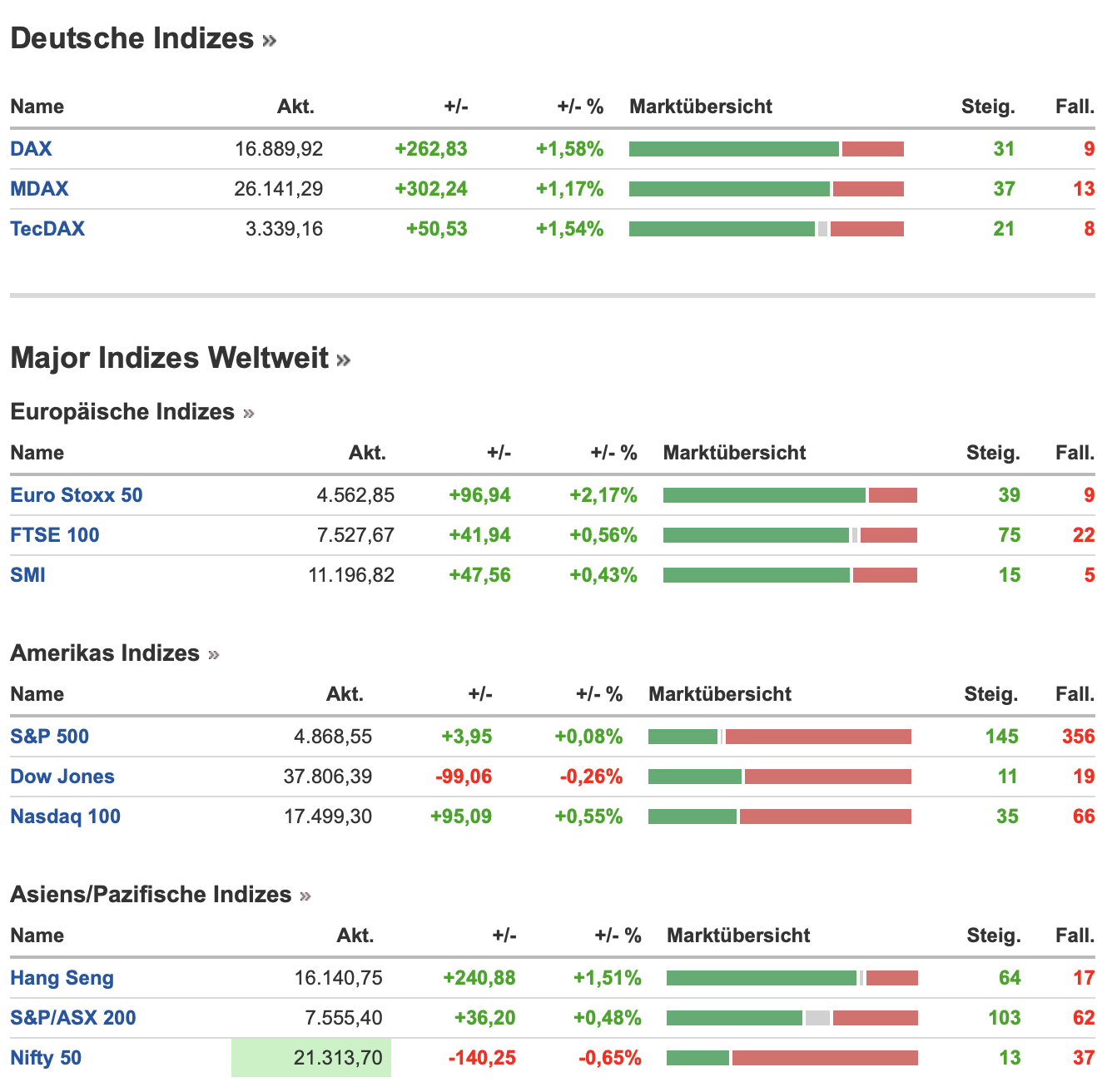Click the chevron beside Major Indizes Weltweit

point(344,360)
